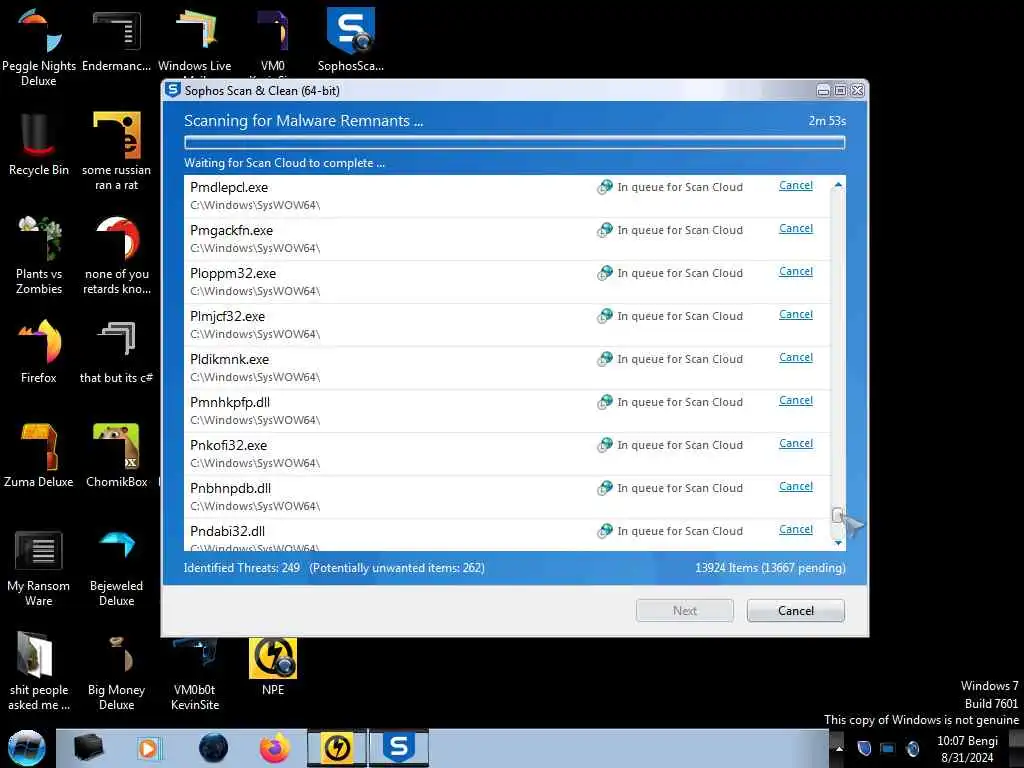This screenshot has height=768, width=1024.
Task: Open the taskbar clock and date
Action: [967, 749]
